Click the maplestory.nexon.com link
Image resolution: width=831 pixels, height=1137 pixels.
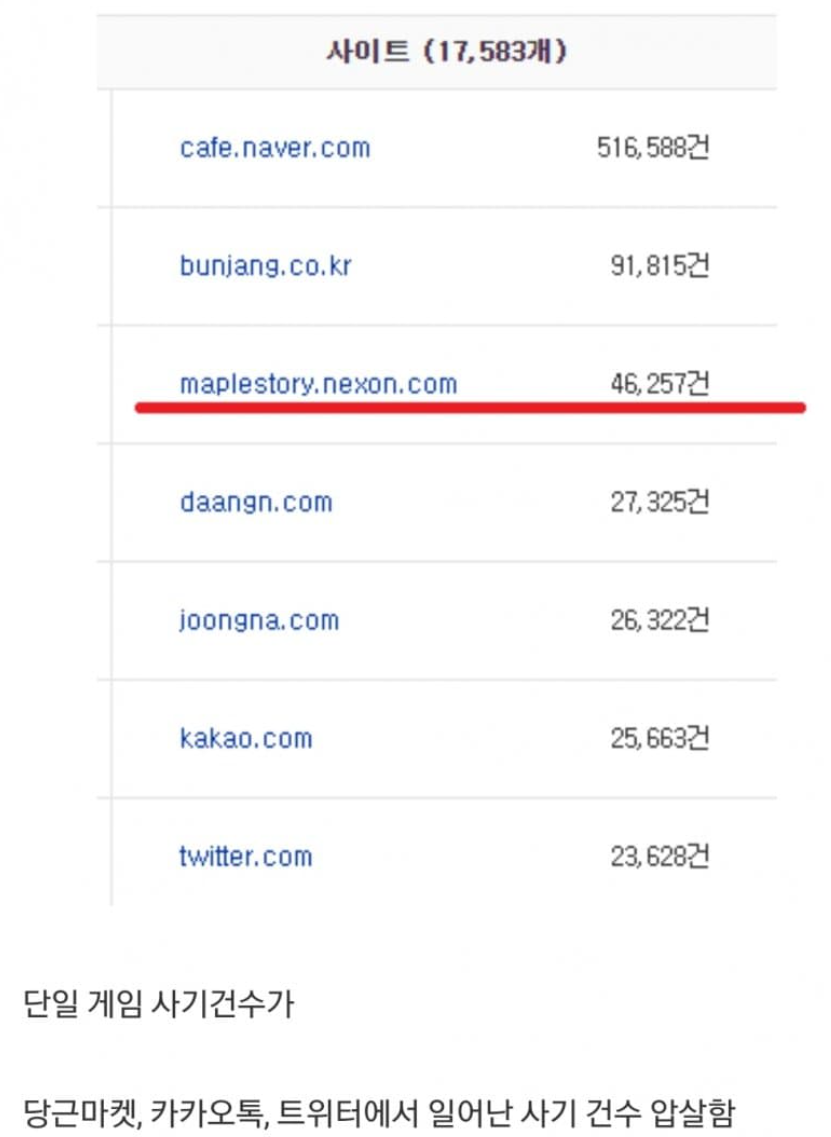click(318, 384)
